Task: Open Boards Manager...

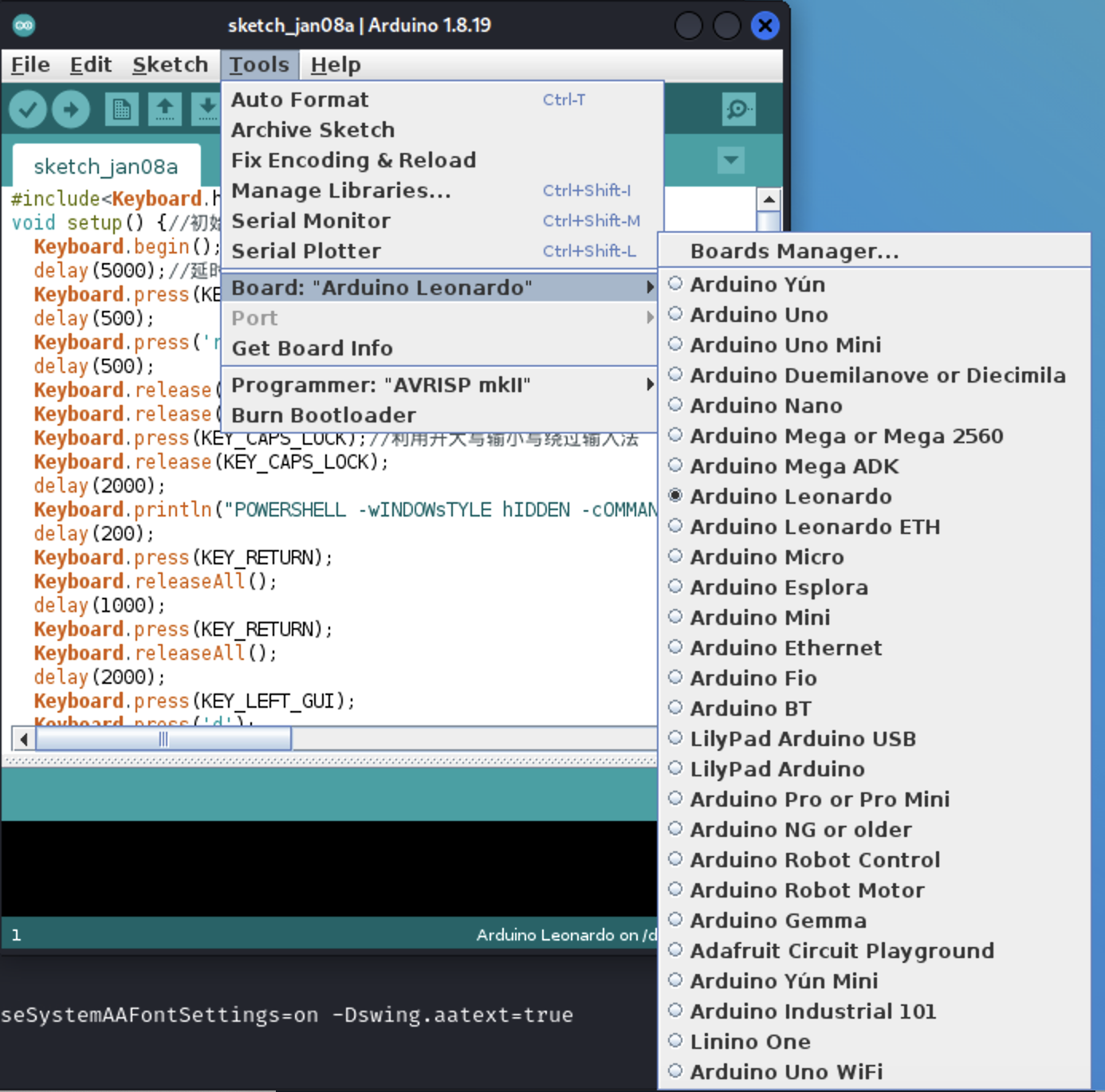Action: click(x=875, y=251)
